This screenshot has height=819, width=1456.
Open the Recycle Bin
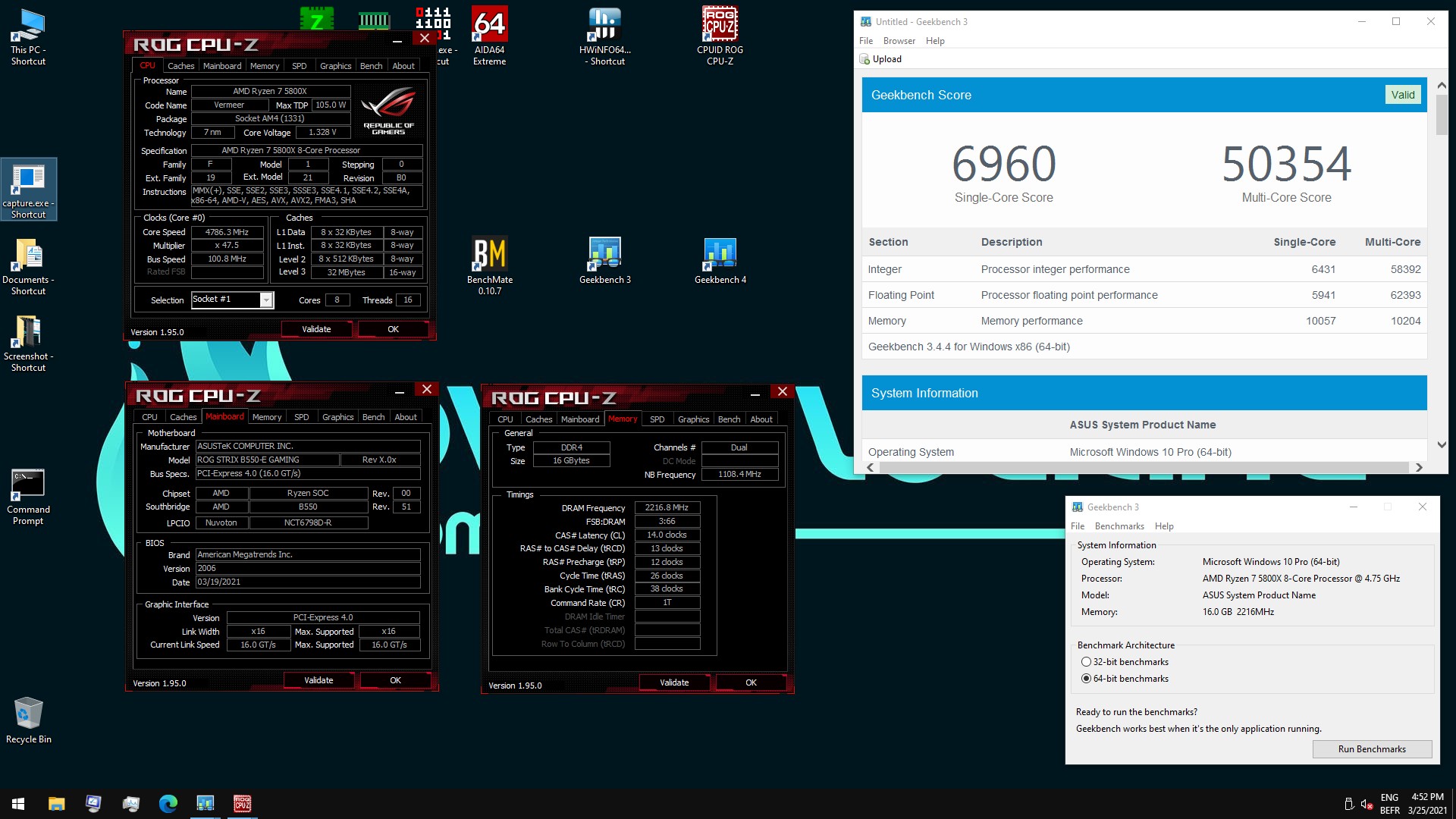click(28, 720)
